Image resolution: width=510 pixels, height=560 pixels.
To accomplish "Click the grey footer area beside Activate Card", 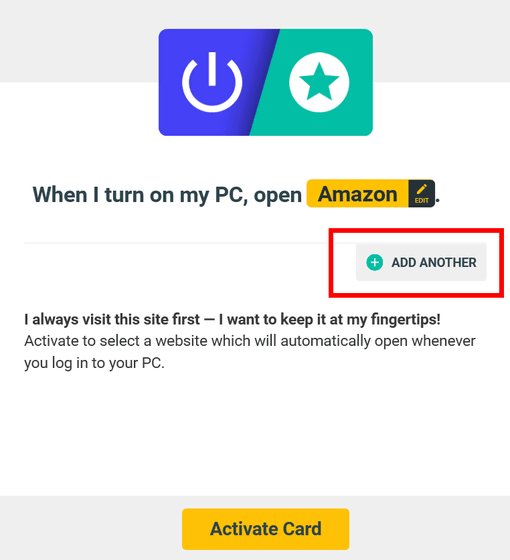I will (429, 528).
